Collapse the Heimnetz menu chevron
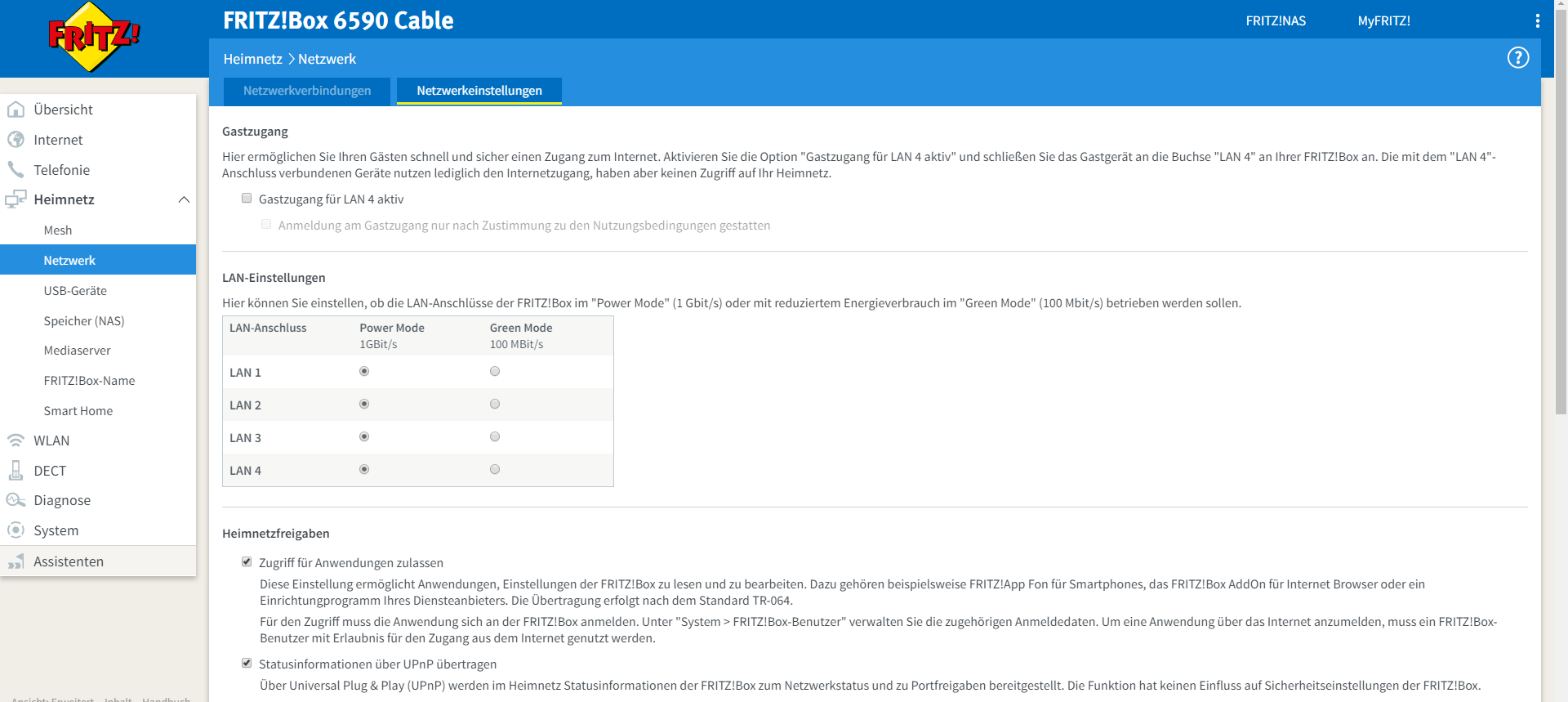 (x=184, y=199)
